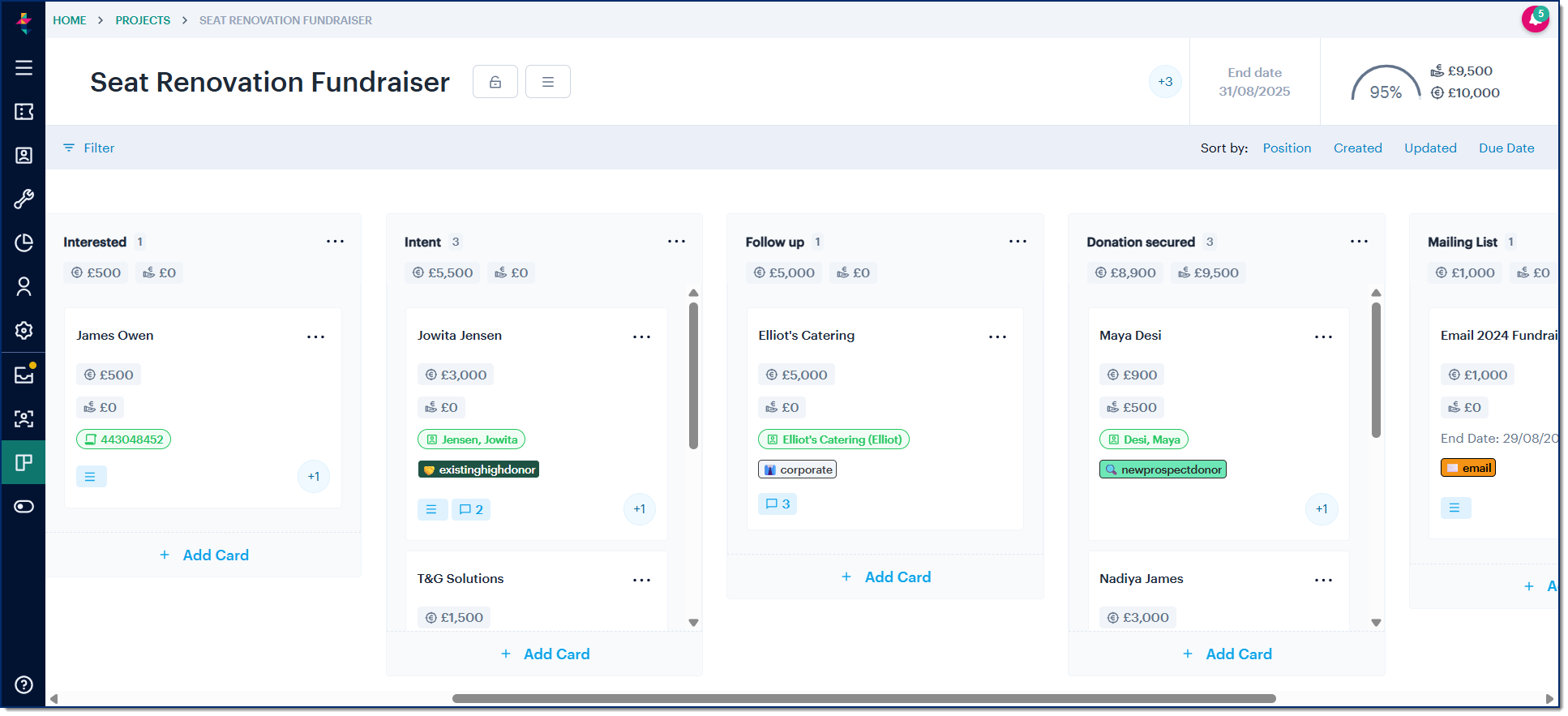
Task: Click the padlock button beside project title
Action: coord(495,82)
